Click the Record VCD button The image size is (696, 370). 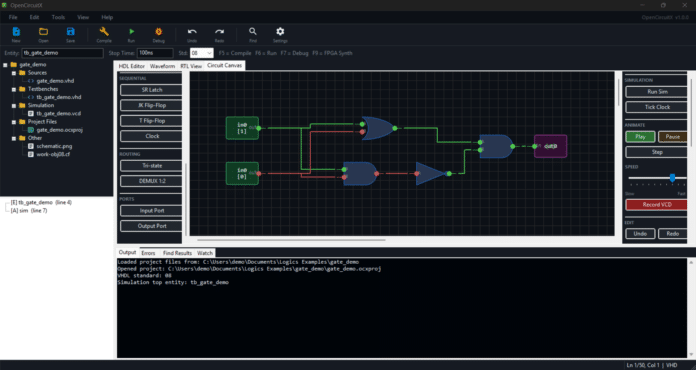tap(657, 205)
